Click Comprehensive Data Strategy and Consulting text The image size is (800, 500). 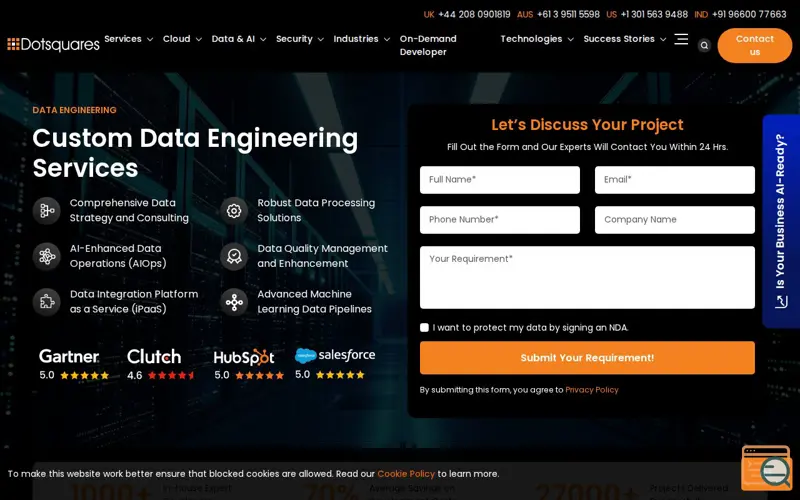[x=129, y=210]
